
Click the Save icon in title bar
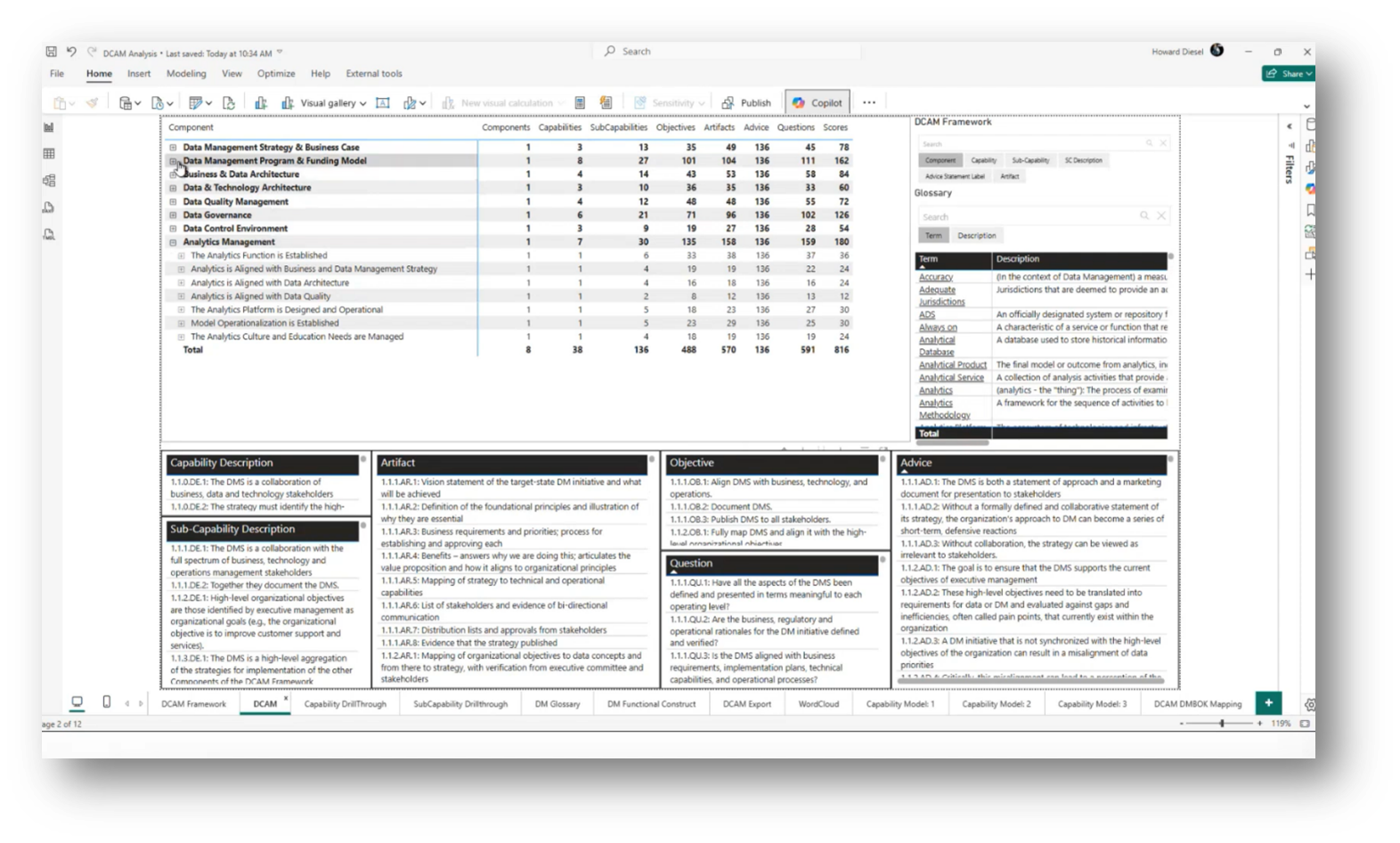(52, 53)
